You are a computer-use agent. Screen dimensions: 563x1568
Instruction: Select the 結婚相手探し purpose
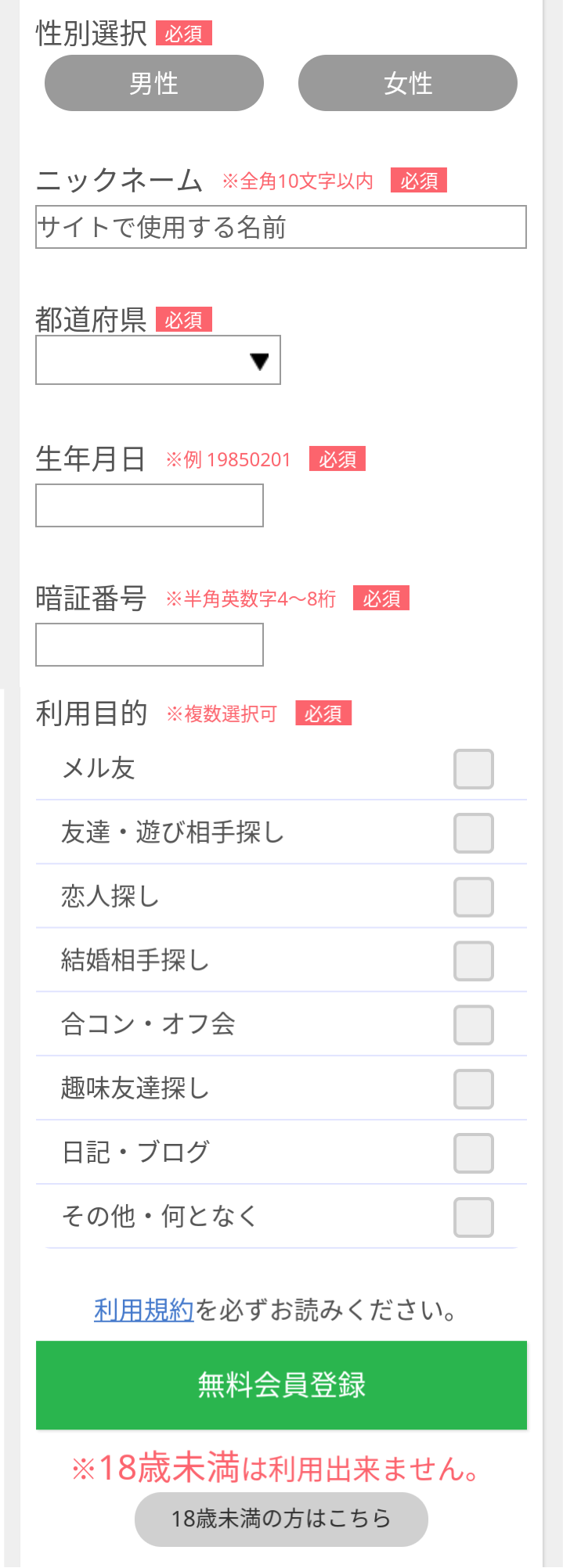pyautogui.click(x=473, y=961)
